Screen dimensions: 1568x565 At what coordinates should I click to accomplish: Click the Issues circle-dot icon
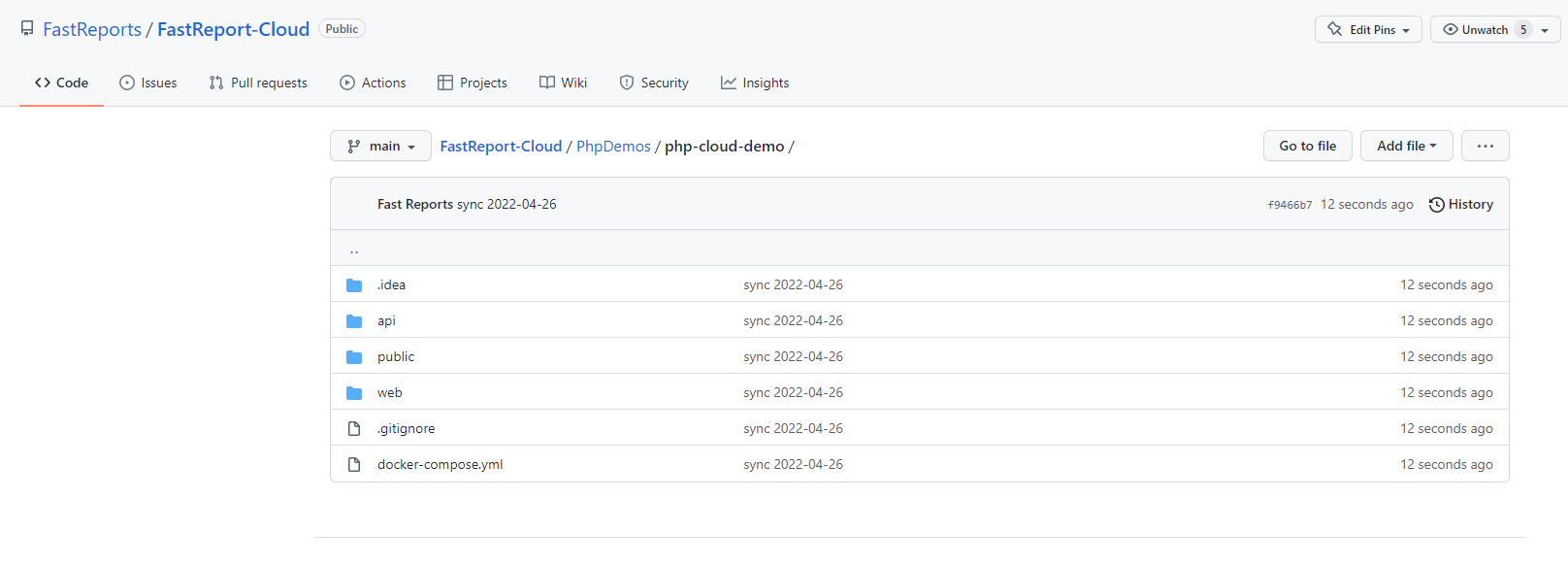(127, 83)
